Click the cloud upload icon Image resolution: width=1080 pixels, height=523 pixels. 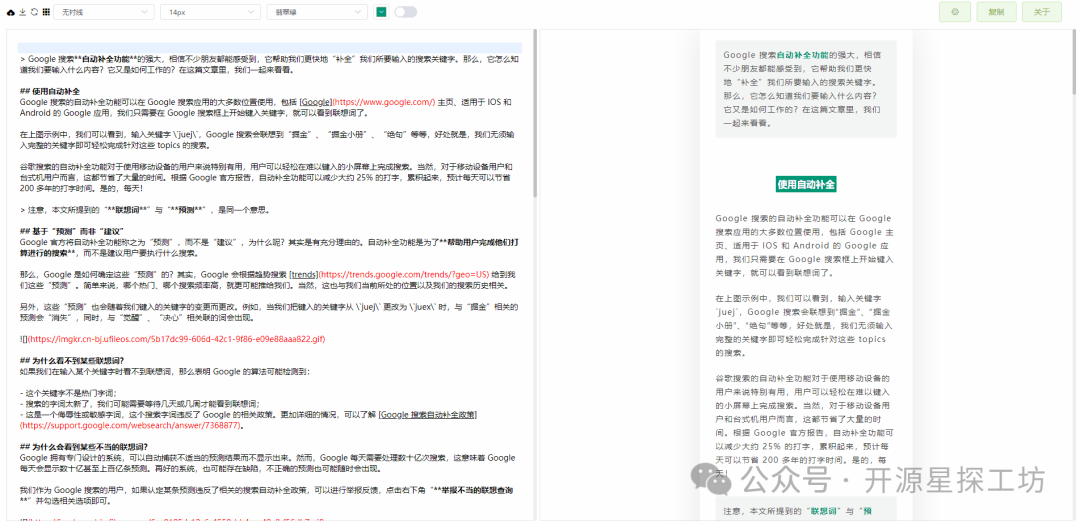[11, 12]
